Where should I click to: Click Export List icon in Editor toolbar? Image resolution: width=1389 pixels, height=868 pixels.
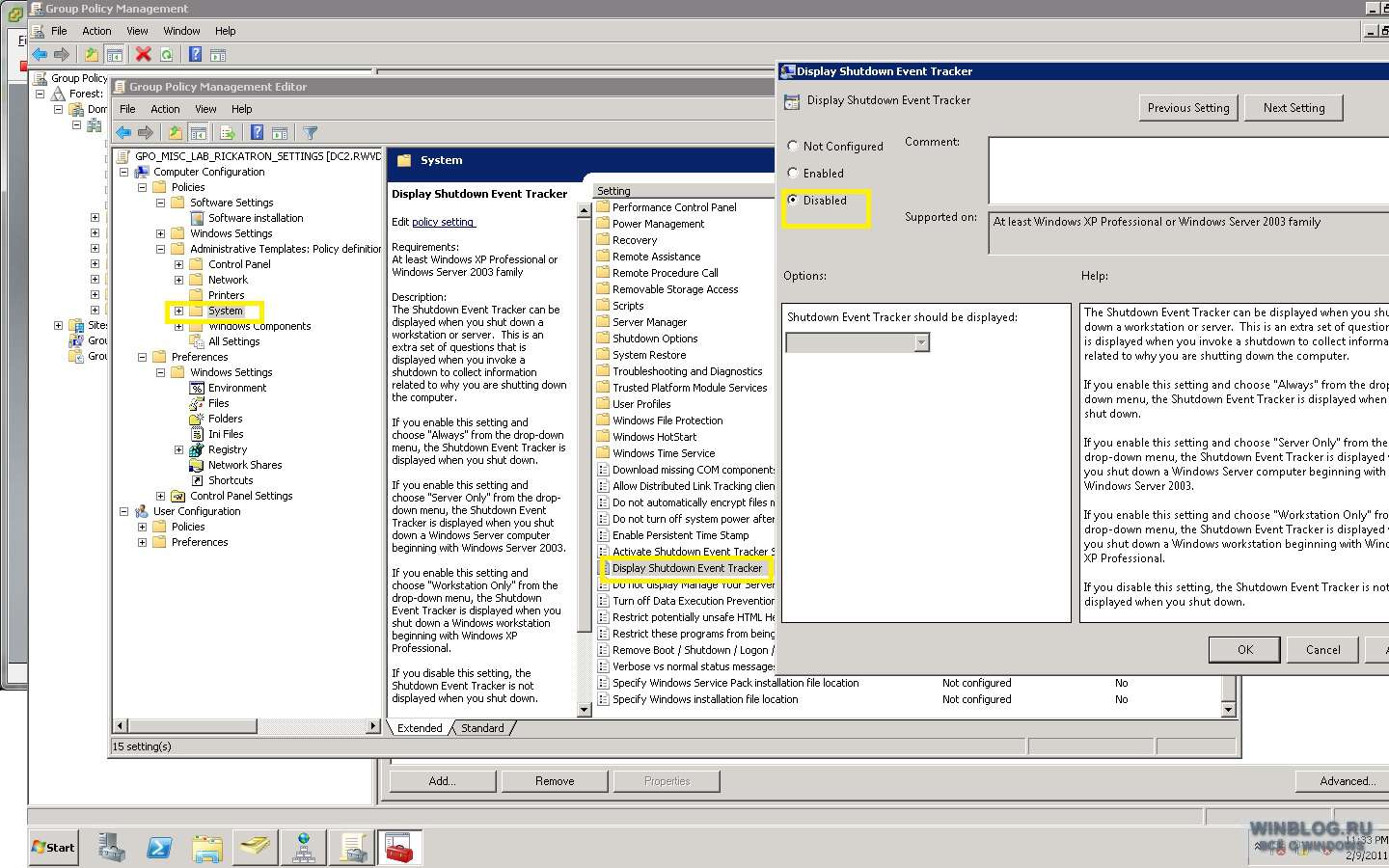point(228,133)
